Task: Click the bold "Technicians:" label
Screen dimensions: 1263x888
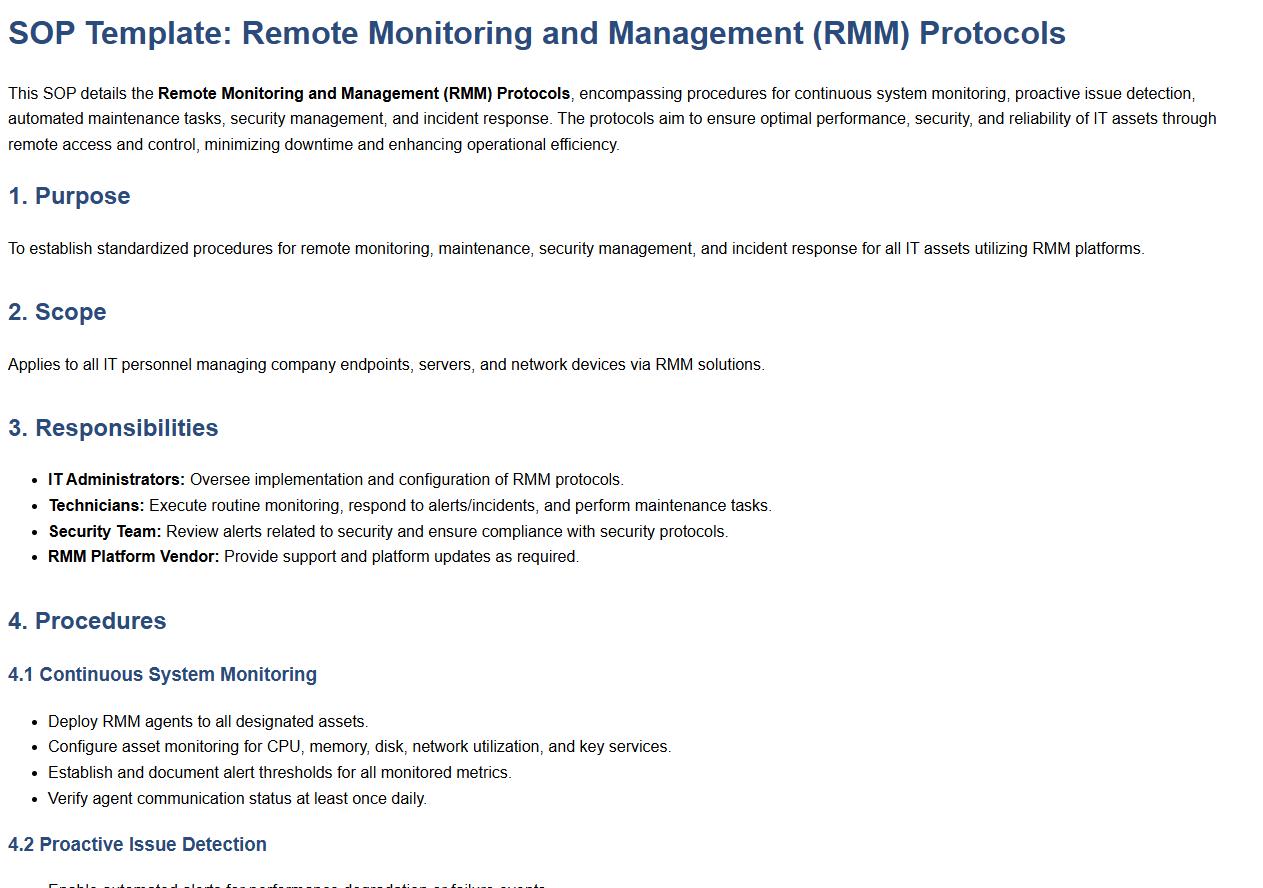Action: pos(96,506)
